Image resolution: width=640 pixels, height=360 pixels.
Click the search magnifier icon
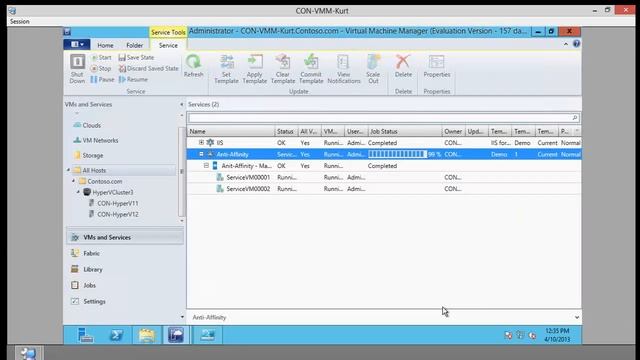click(575, 118)
